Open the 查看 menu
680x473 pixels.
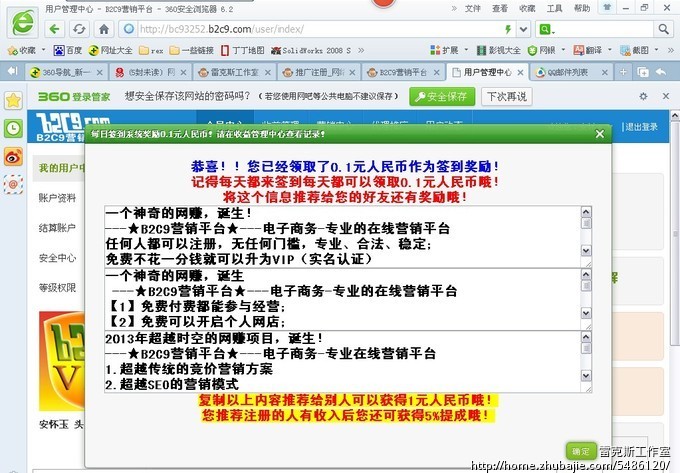(500, 8)
